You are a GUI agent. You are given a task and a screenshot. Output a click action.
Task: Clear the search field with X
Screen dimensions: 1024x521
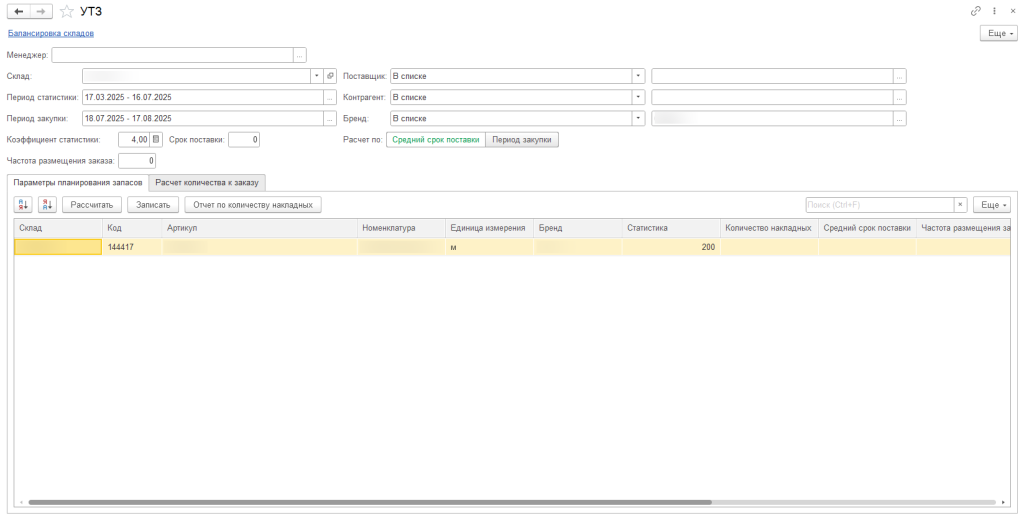[960, 204]
